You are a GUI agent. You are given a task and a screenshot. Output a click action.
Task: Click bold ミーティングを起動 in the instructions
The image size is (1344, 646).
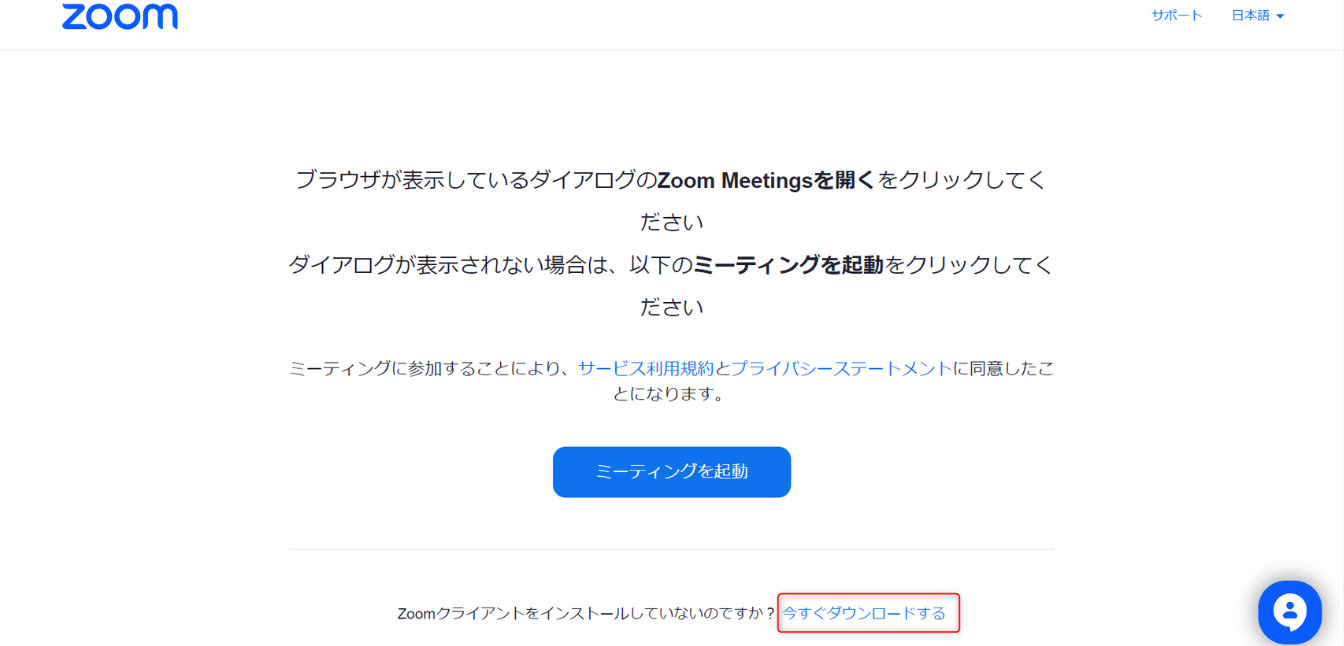click(x=788, y=265)
